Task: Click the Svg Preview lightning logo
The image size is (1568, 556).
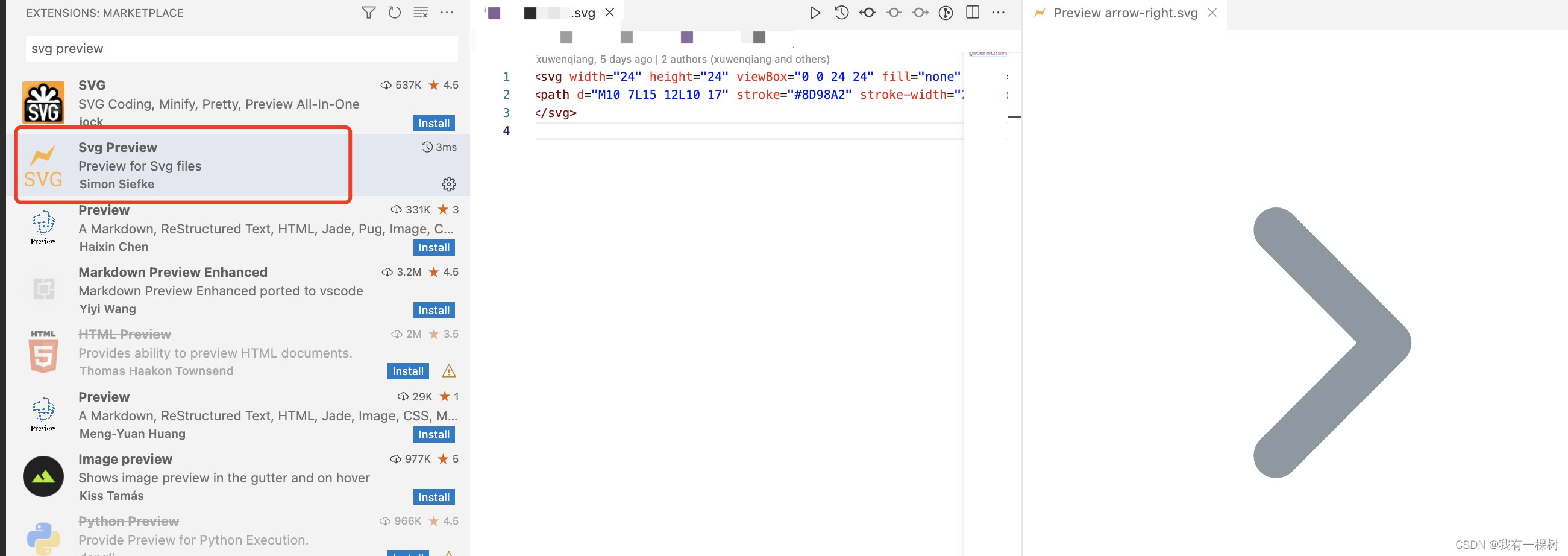Action: tap(43, 166)
